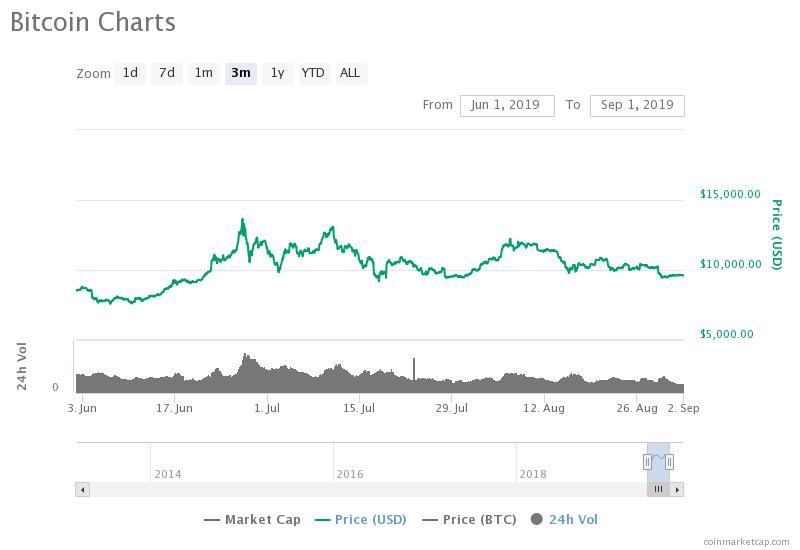800x550 pixels.
Task: Click the From date field
Action: point(507,105)
